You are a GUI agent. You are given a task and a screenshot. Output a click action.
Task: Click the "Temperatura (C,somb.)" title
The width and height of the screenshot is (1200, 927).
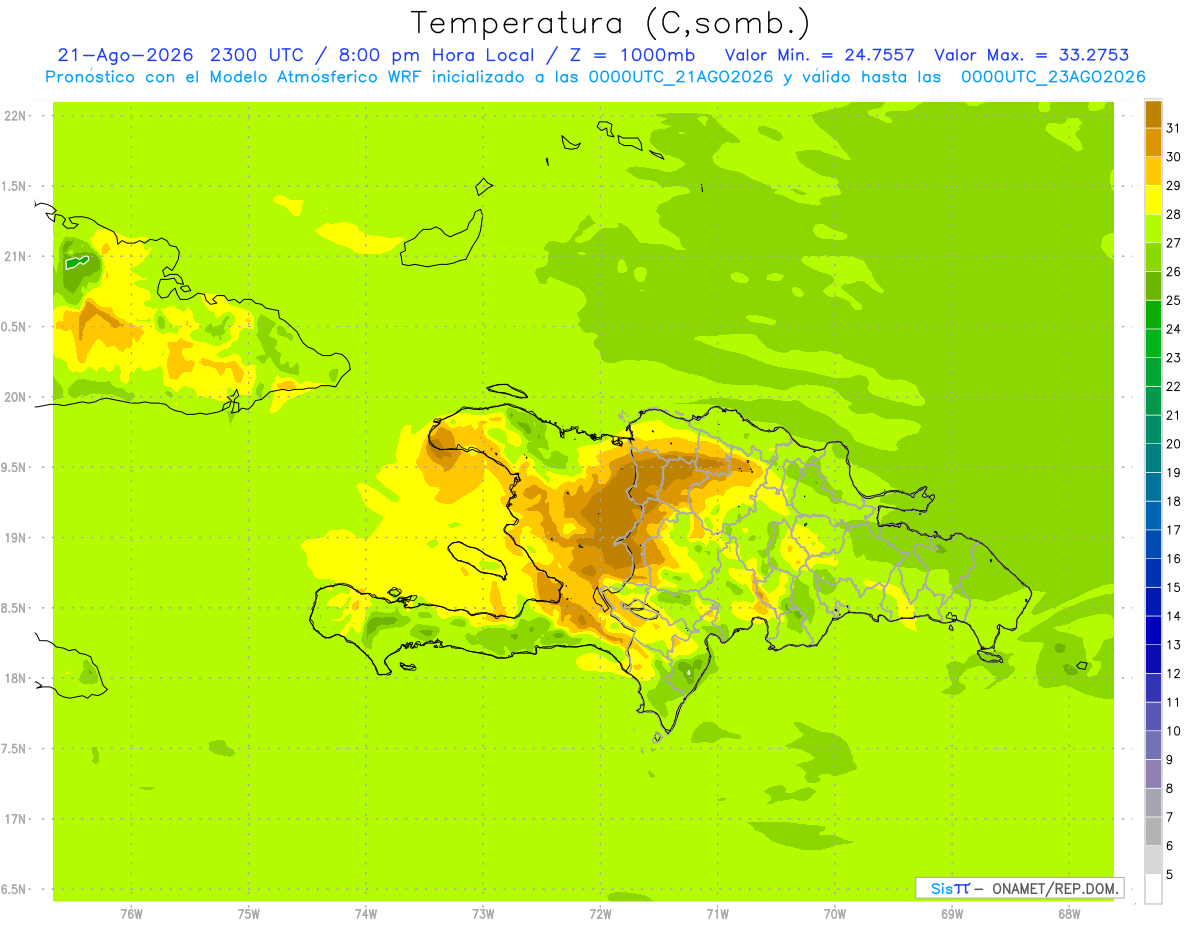[x=611, y=23]
